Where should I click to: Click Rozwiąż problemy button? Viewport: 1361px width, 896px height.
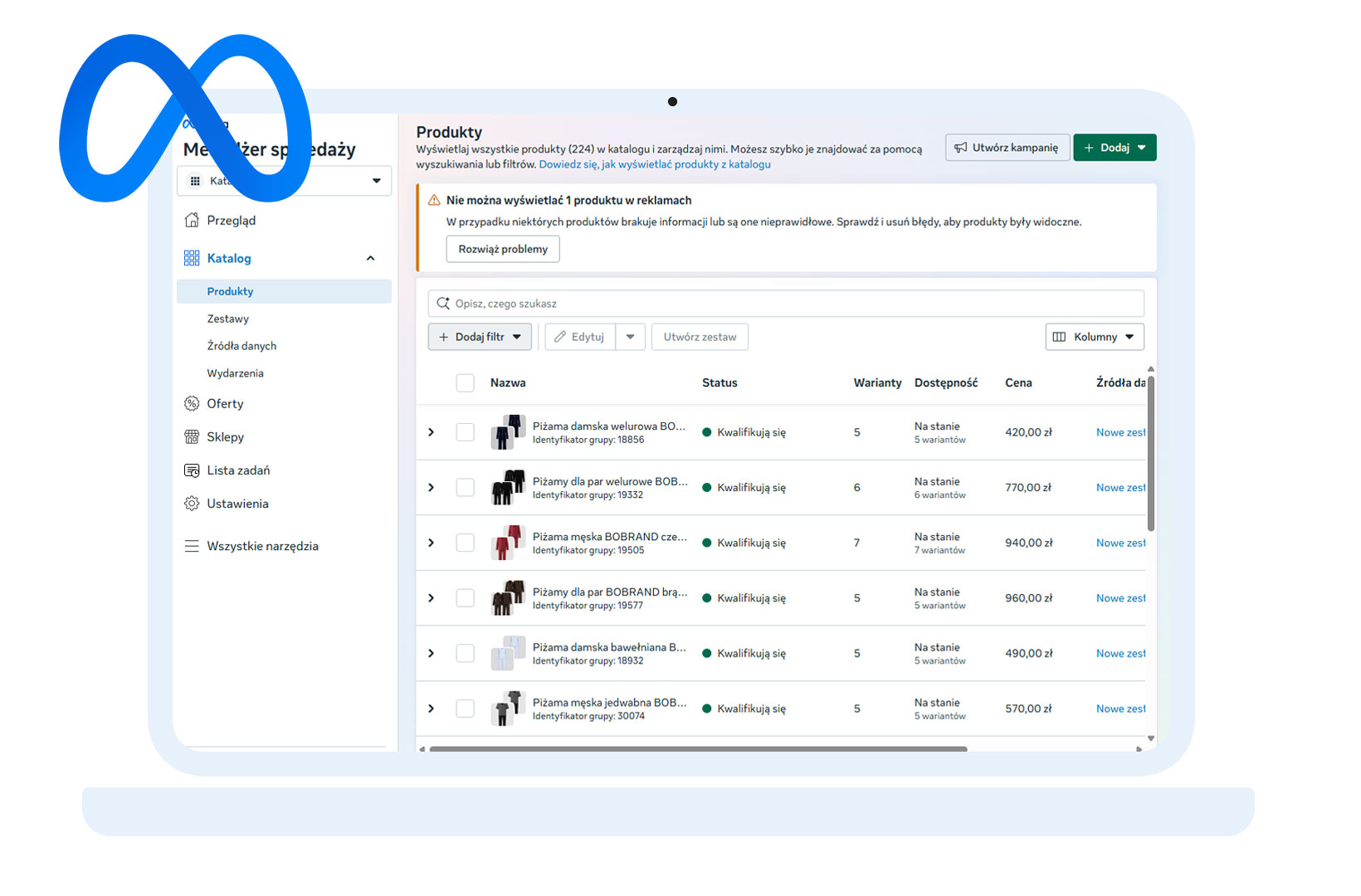click(x=503, y=249)
